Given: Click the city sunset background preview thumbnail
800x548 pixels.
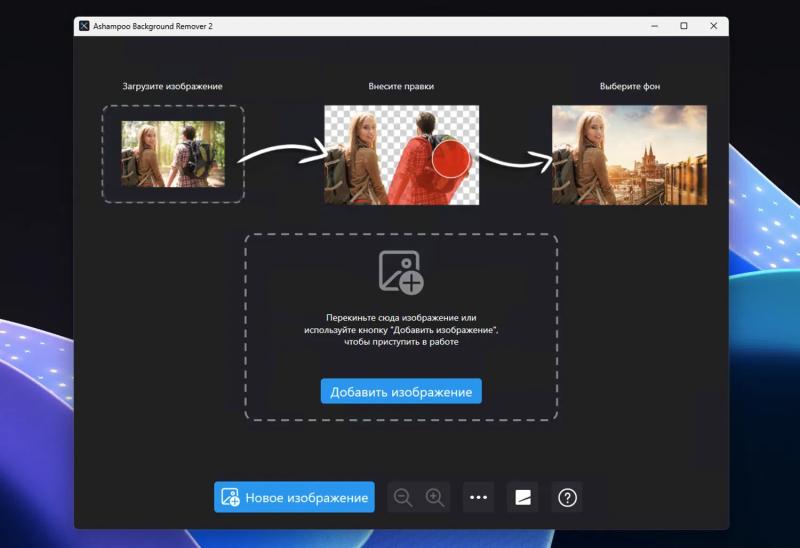Looking at the screenshot, I should point(630,155).
